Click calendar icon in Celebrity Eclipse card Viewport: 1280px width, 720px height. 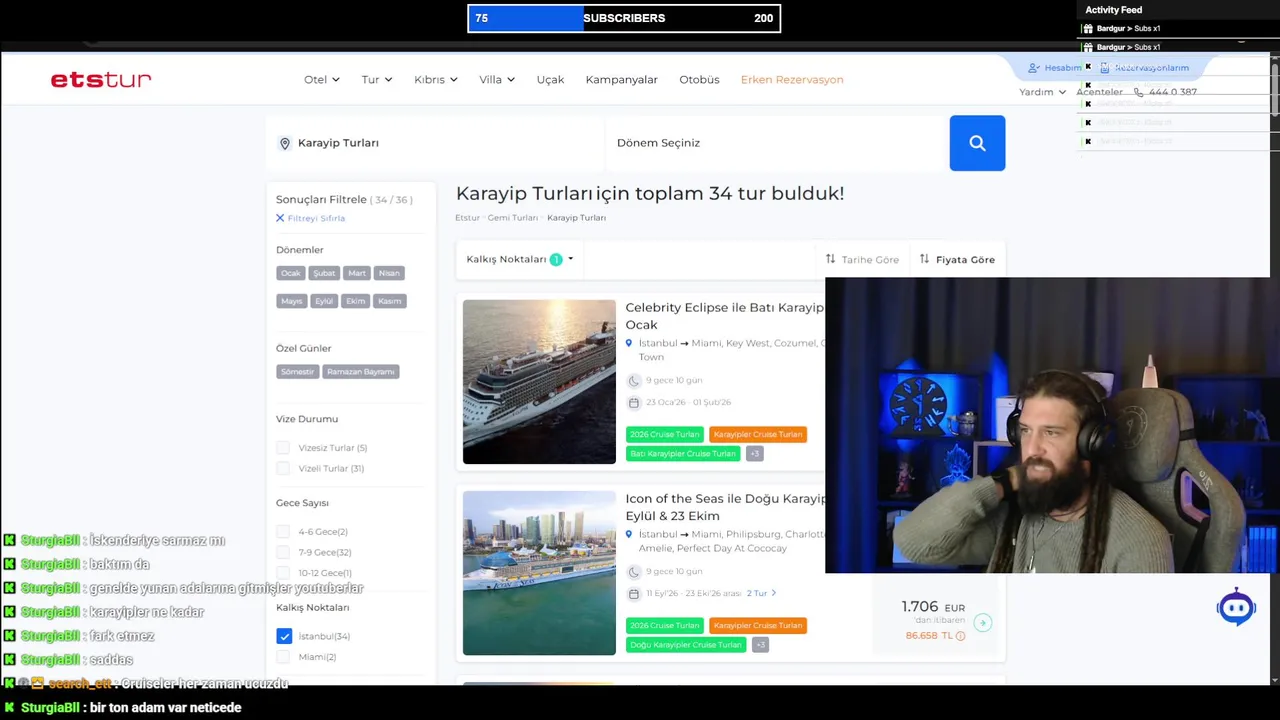633,403
